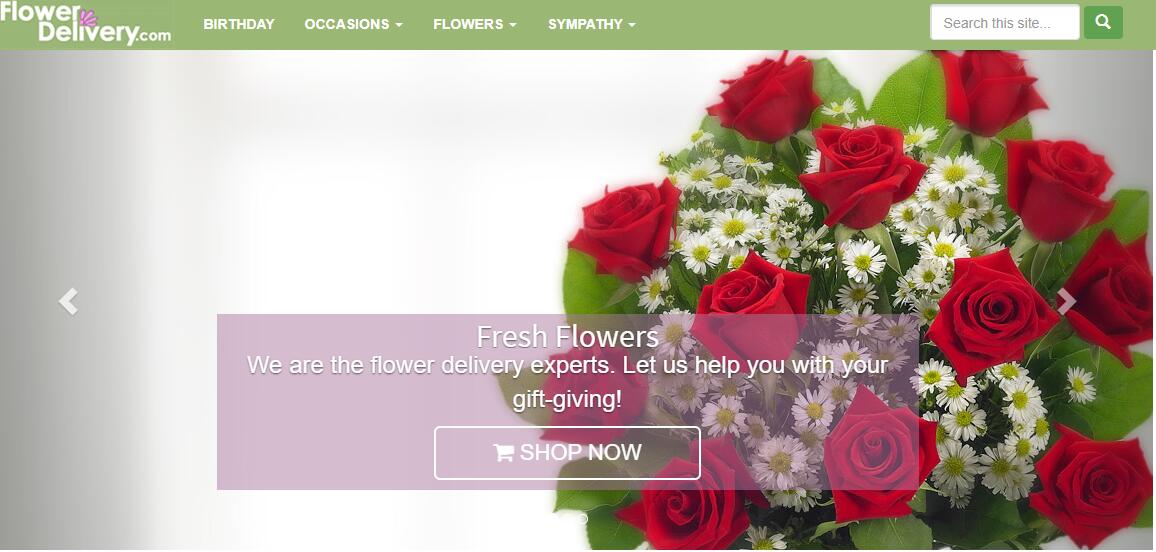Click the Fresh Flowers heading

pos(567,337)
